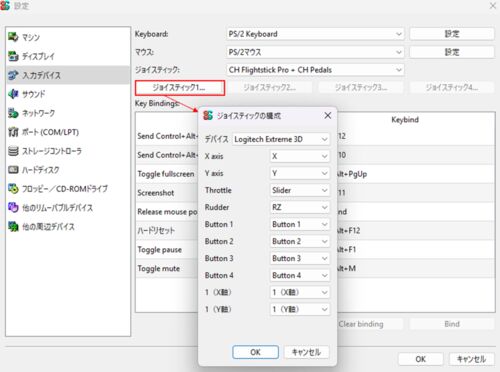The height and width of the screenshot is (372, 500).
Task: Confirm joystick dialog with OK
Action: pos(255,352)
